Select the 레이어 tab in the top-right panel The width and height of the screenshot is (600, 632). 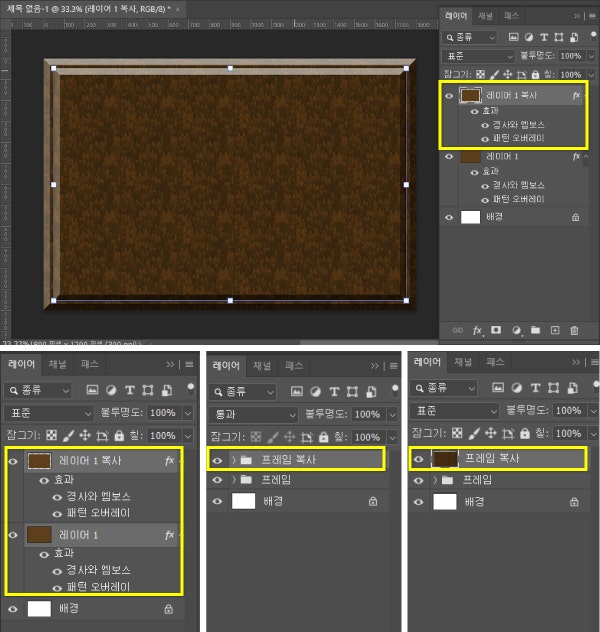(456, 16)
